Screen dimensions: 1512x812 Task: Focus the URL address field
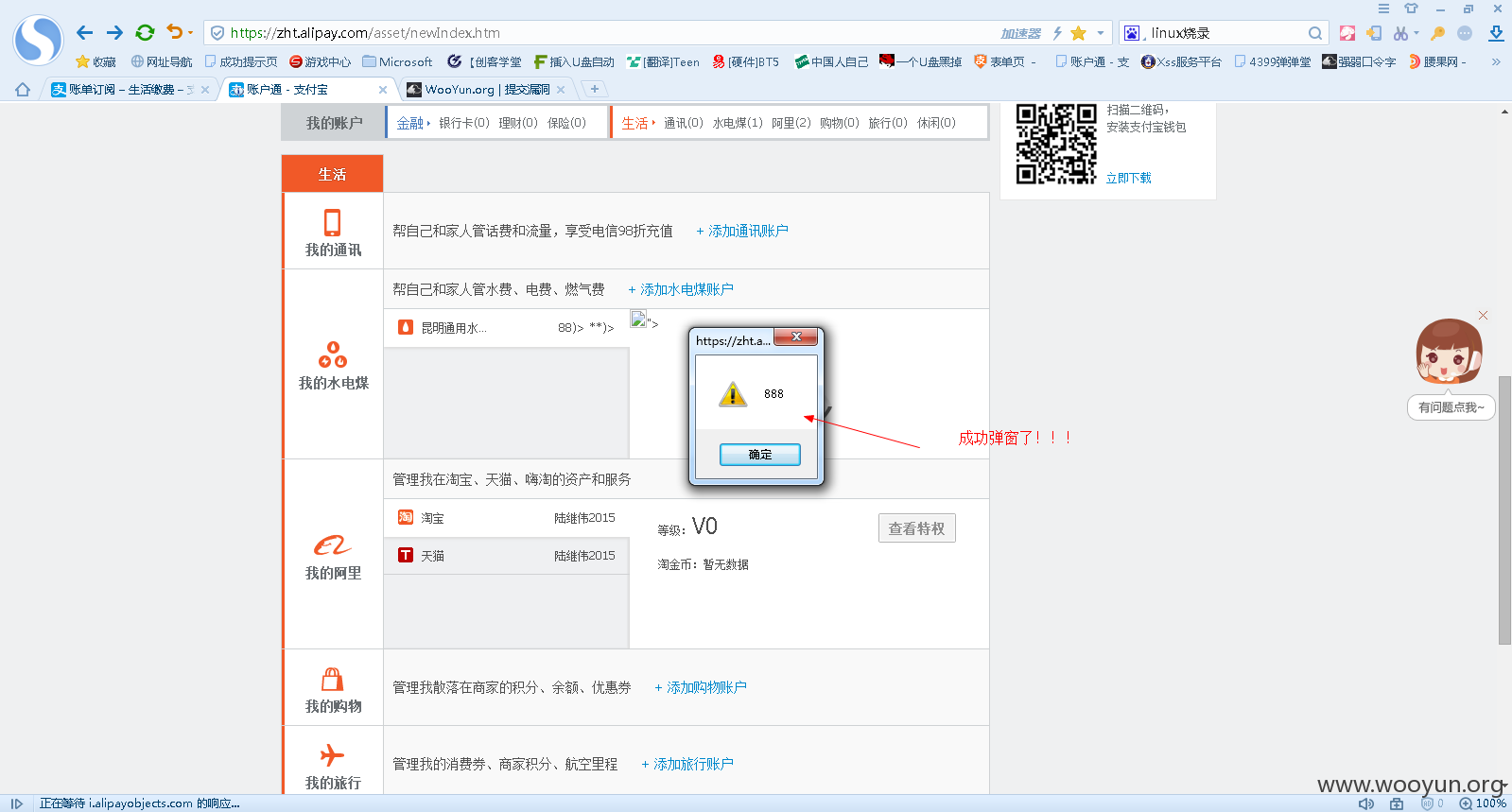(605, 33)
